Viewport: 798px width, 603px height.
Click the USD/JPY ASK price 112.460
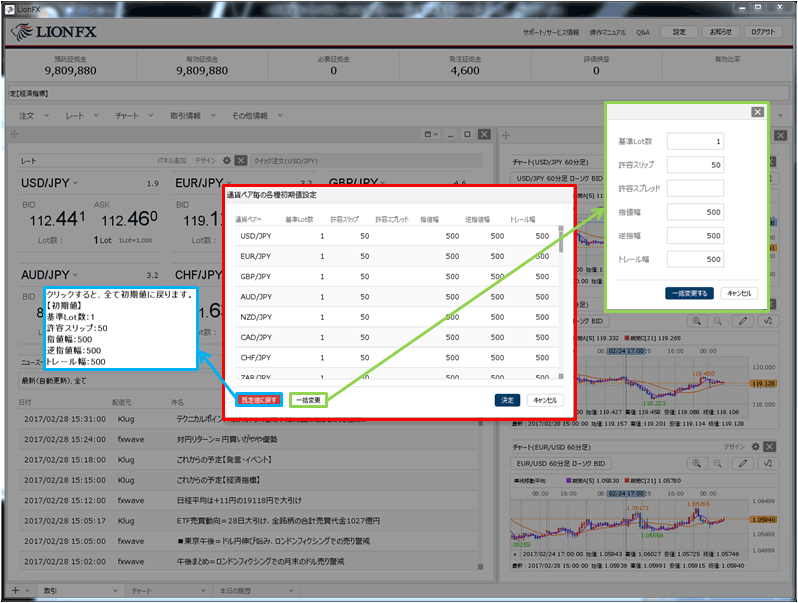129,220
